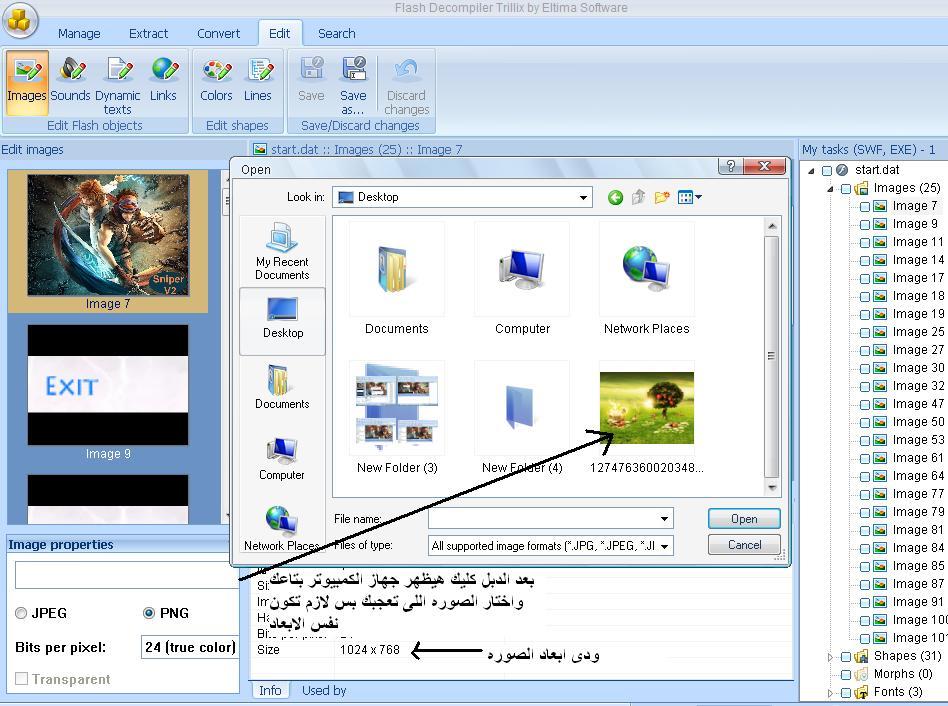Select the PNG radio button

point(149,613)
